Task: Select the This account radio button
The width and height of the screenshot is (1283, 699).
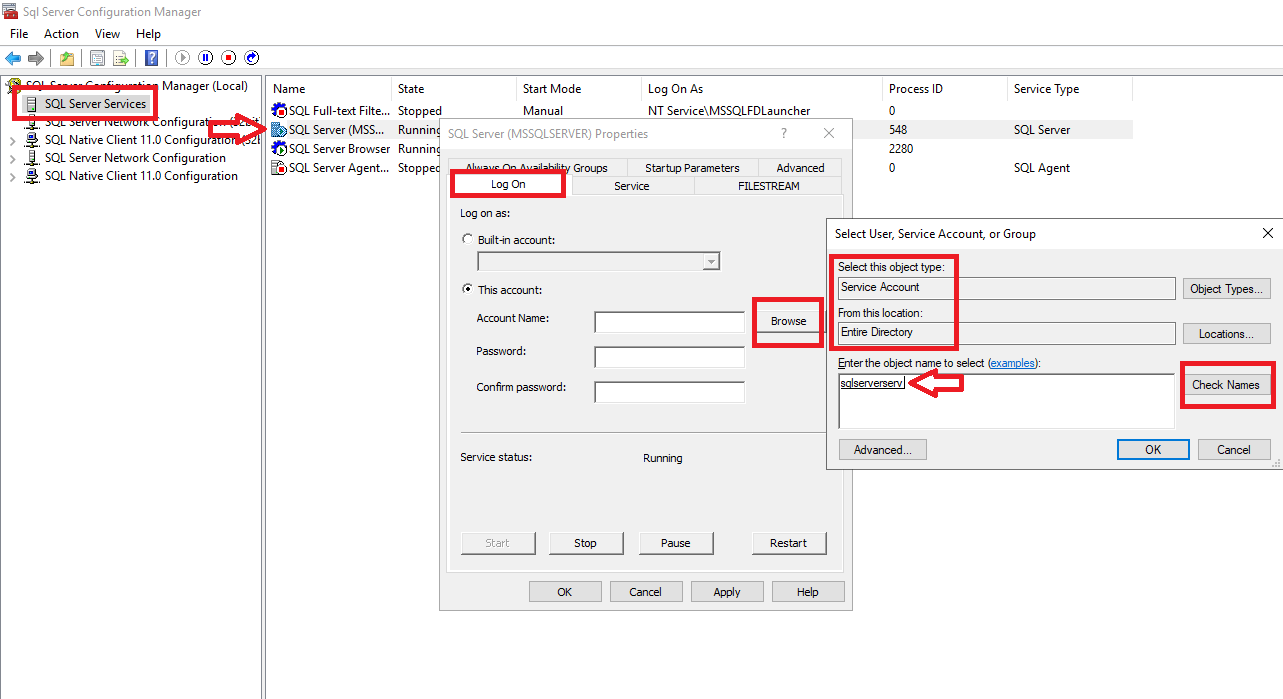Action: [x=467, y=289]
